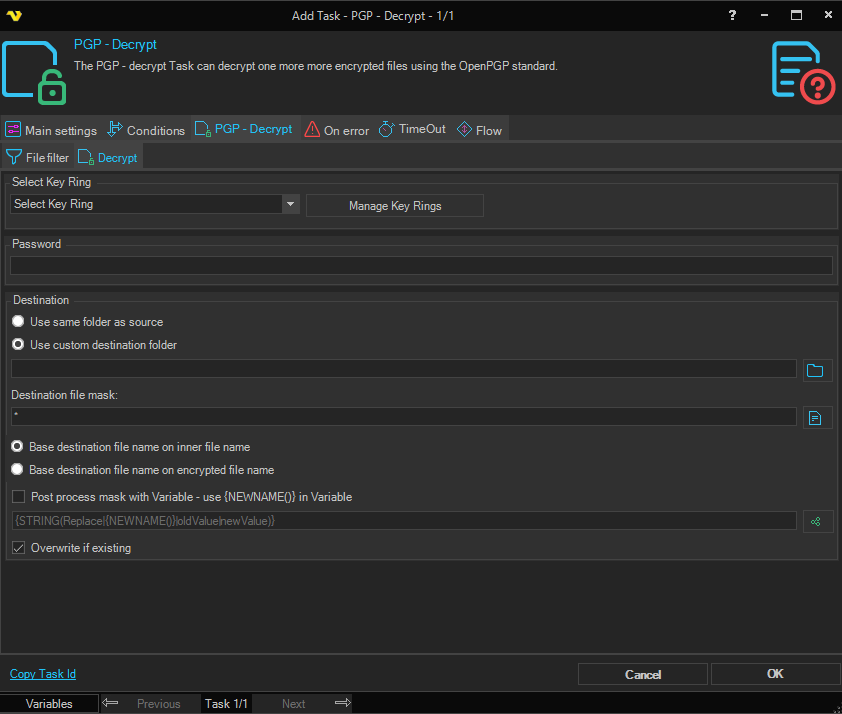Image resolution: width=842 pixels, height=714 pixels.
Task: Open the Conditions tab
Action: pos(146,130)
